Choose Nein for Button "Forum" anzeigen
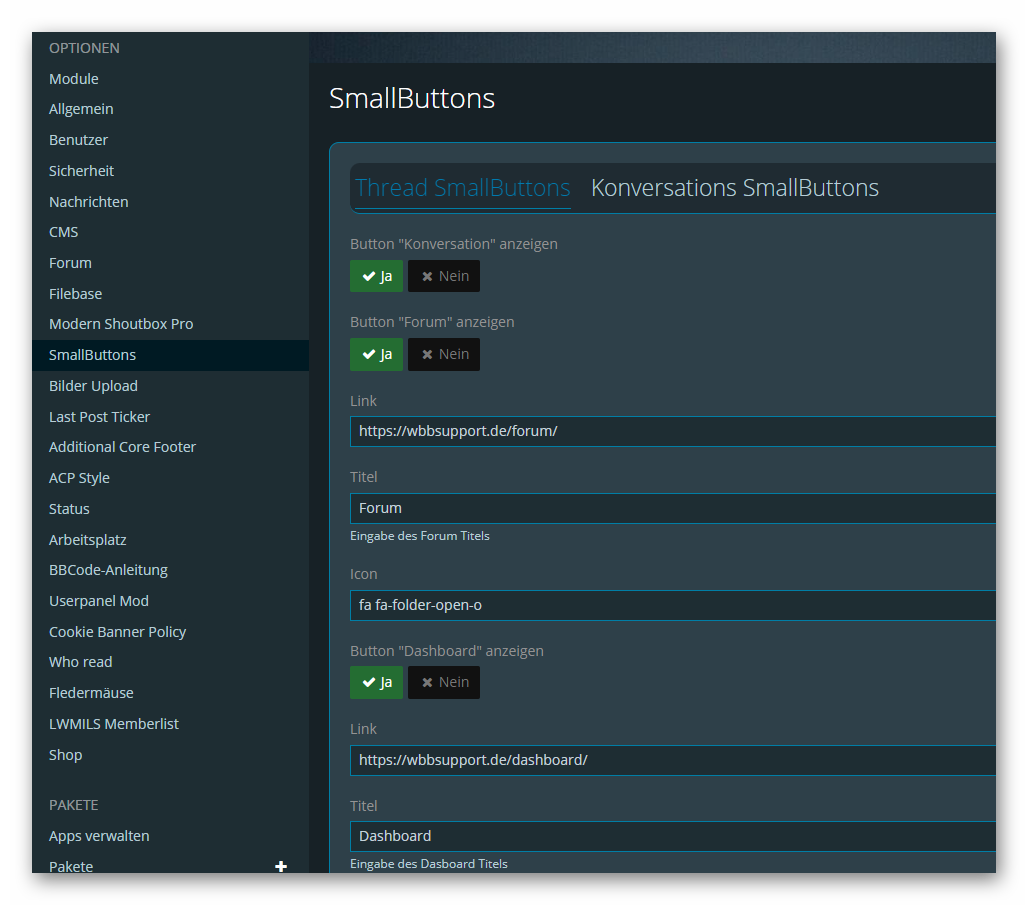The width and height of the screenshot is (1028, 905). click(x=444, y=354)
